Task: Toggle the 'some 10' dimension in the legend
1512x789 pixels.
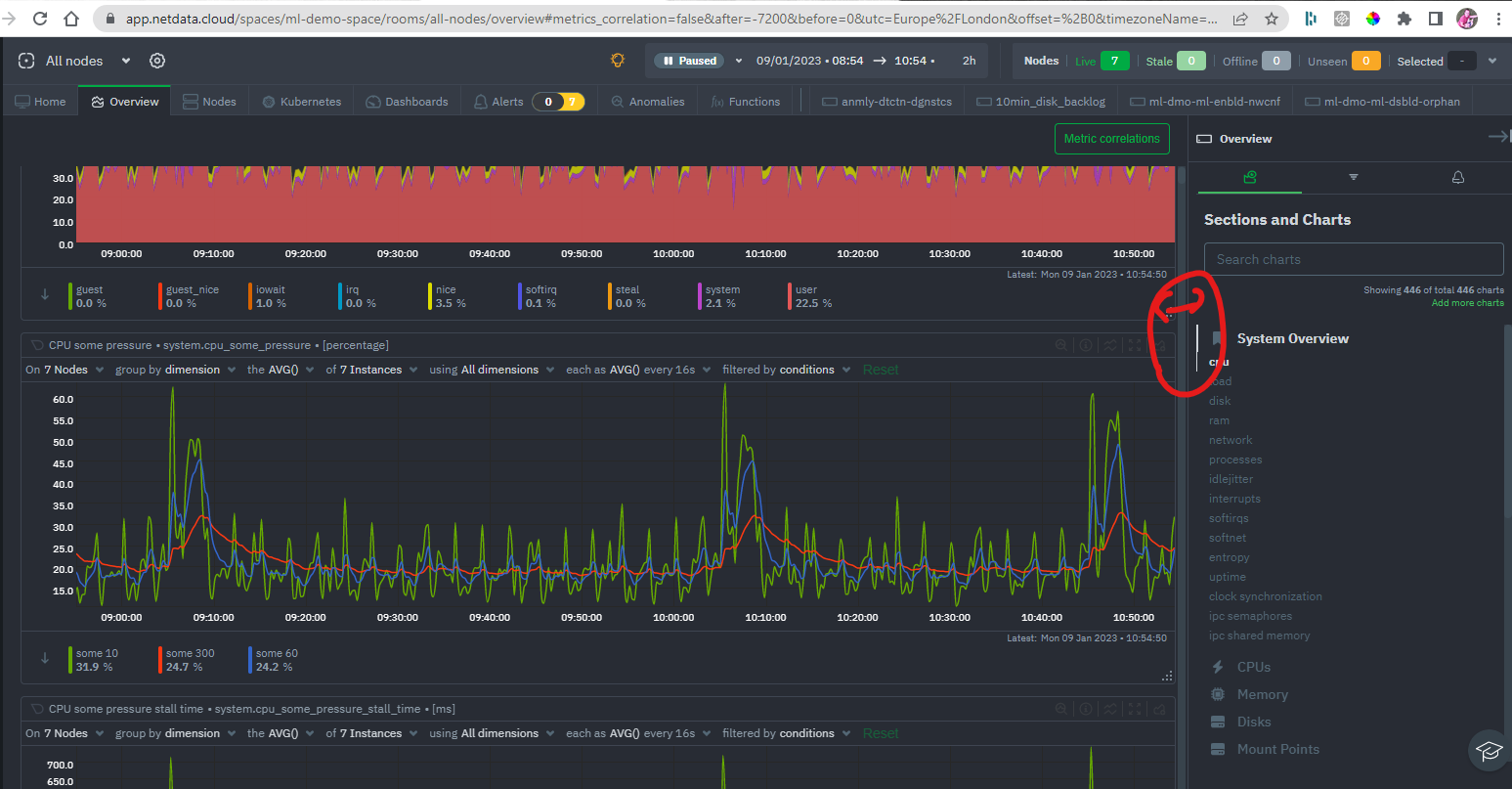Action: tap(95, 660)
